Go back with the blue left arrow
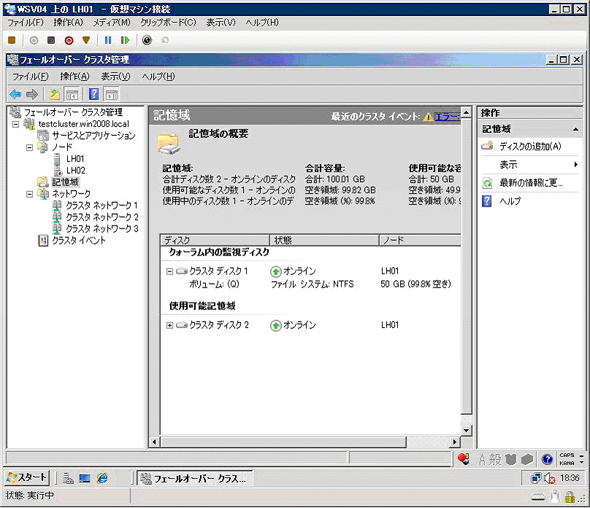Viewport: 590px width, 508px height. coord(15,94)
